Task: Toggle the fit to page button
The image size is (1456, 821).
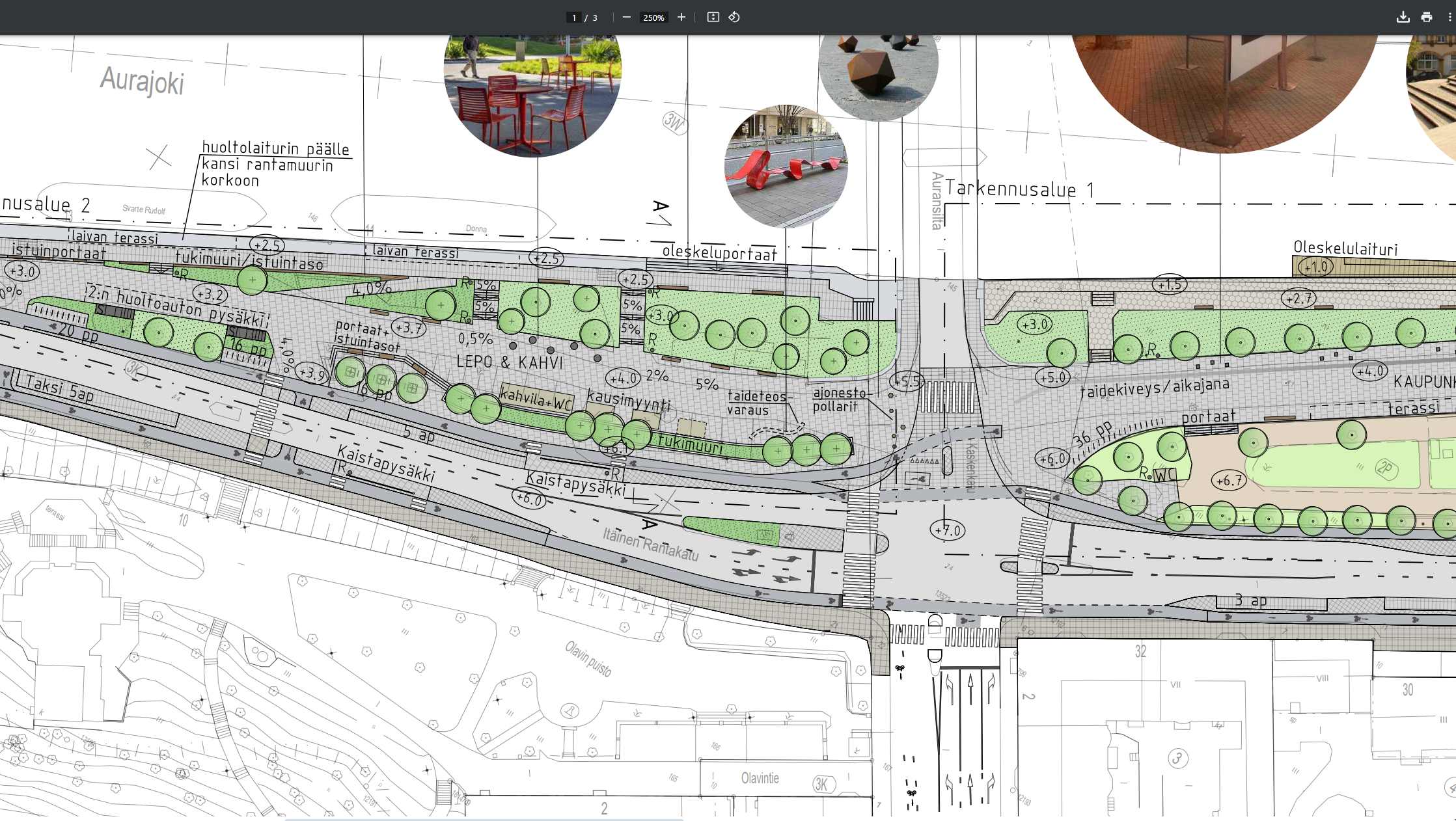Action: coord(713,18)
